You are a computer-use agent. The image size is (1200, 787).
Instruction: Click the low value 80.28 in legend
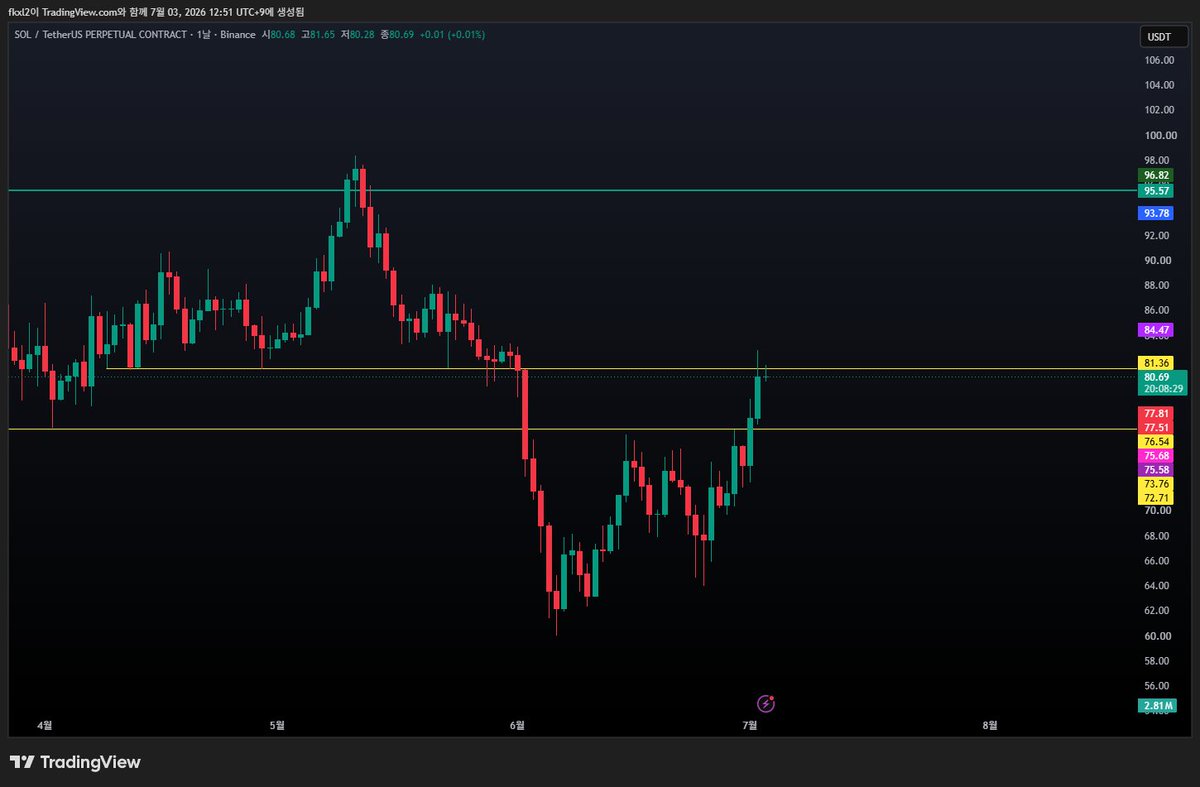click(x=362, y=34)
